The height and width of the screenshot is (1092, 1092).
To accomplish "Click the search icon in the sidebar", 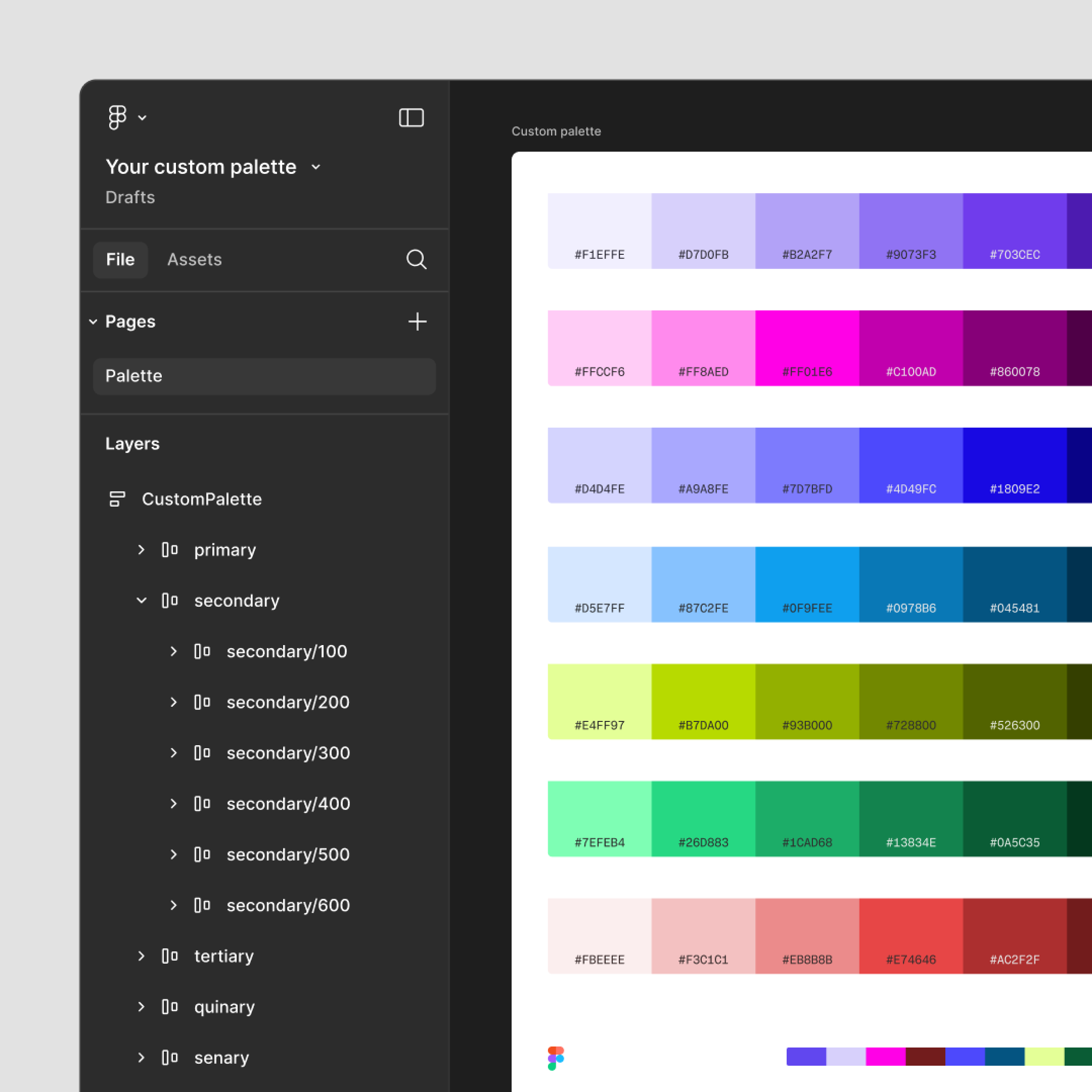I will coord(417,259).
